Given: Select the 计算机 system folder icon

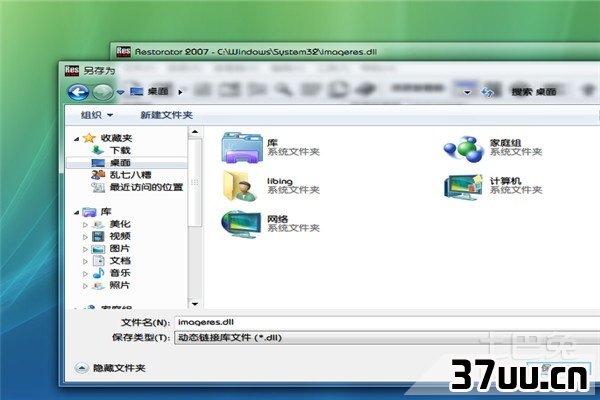Looking at the screenshot, I should click(463, 186).
